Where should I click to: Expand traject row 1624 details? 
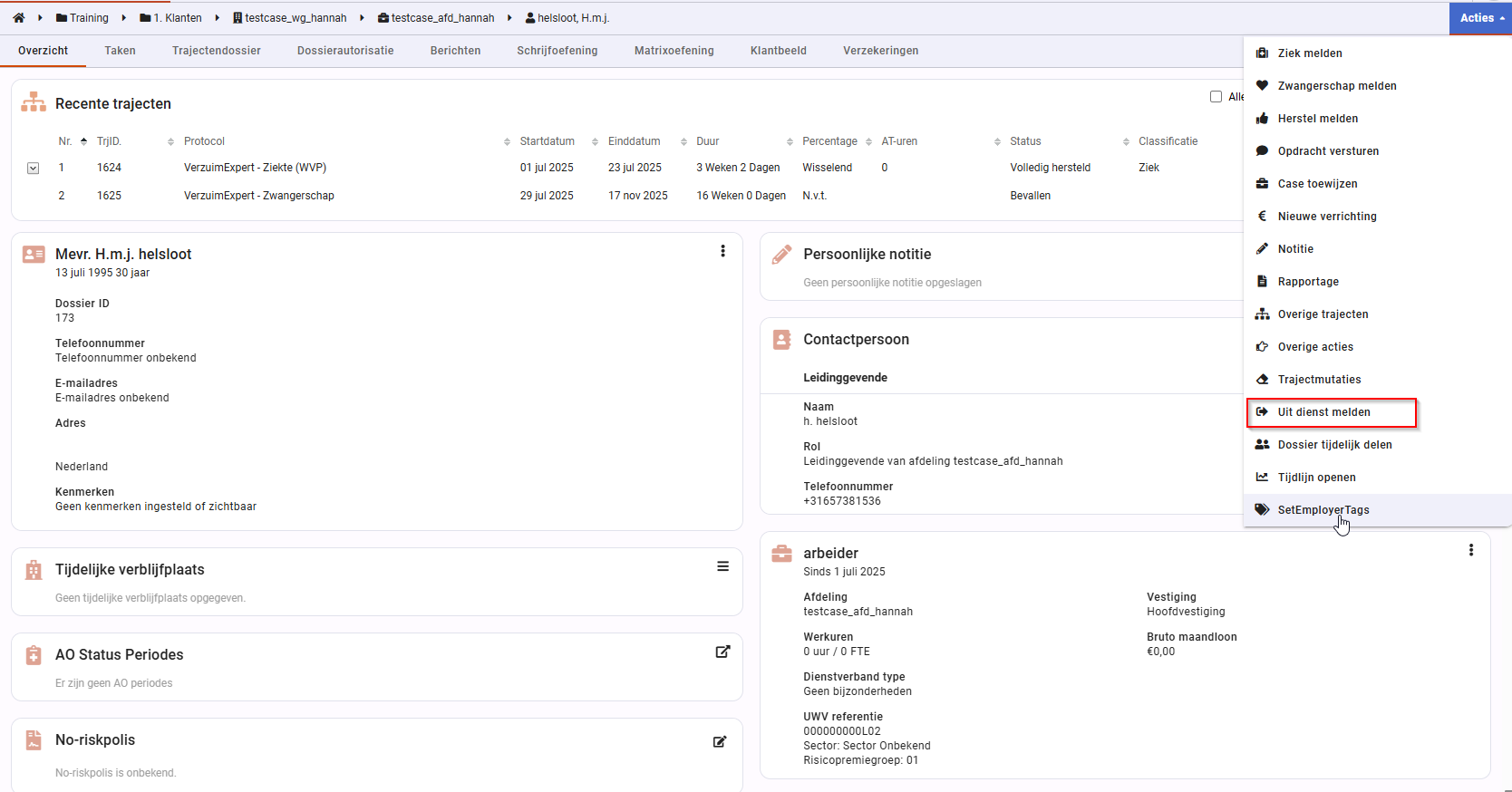coord(34,169)
